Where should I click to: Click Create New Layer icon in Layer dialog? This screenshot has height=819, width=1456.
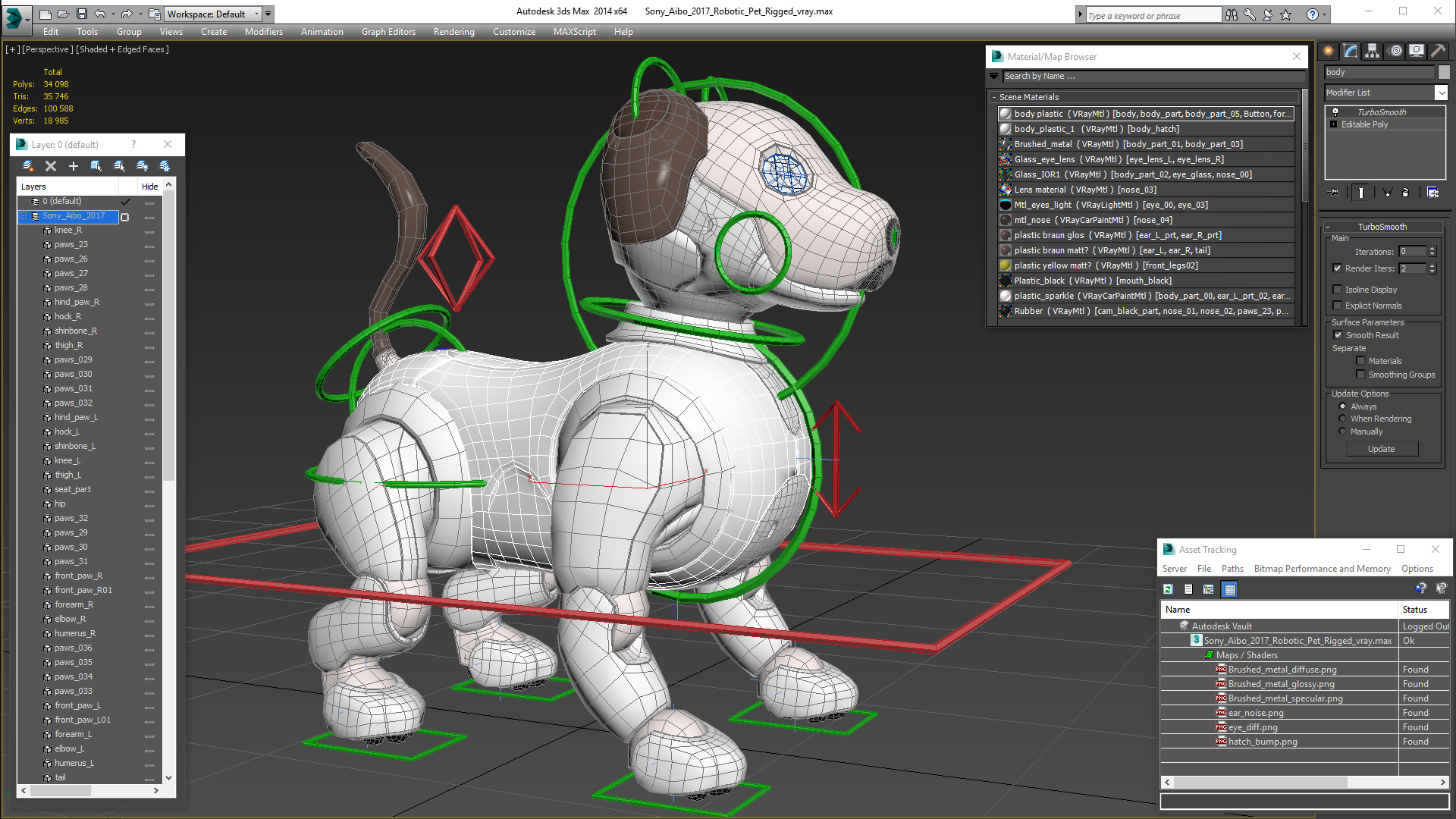28,166
